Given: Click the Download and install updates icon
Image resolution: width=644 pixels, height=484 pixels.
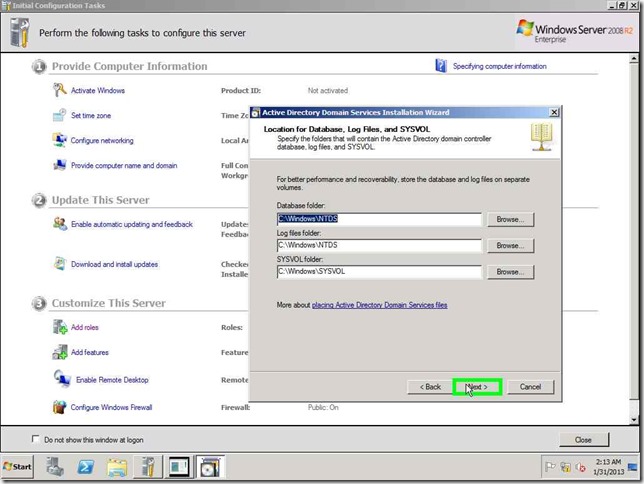Looking at the screenshot, I should tap(60, 264).
